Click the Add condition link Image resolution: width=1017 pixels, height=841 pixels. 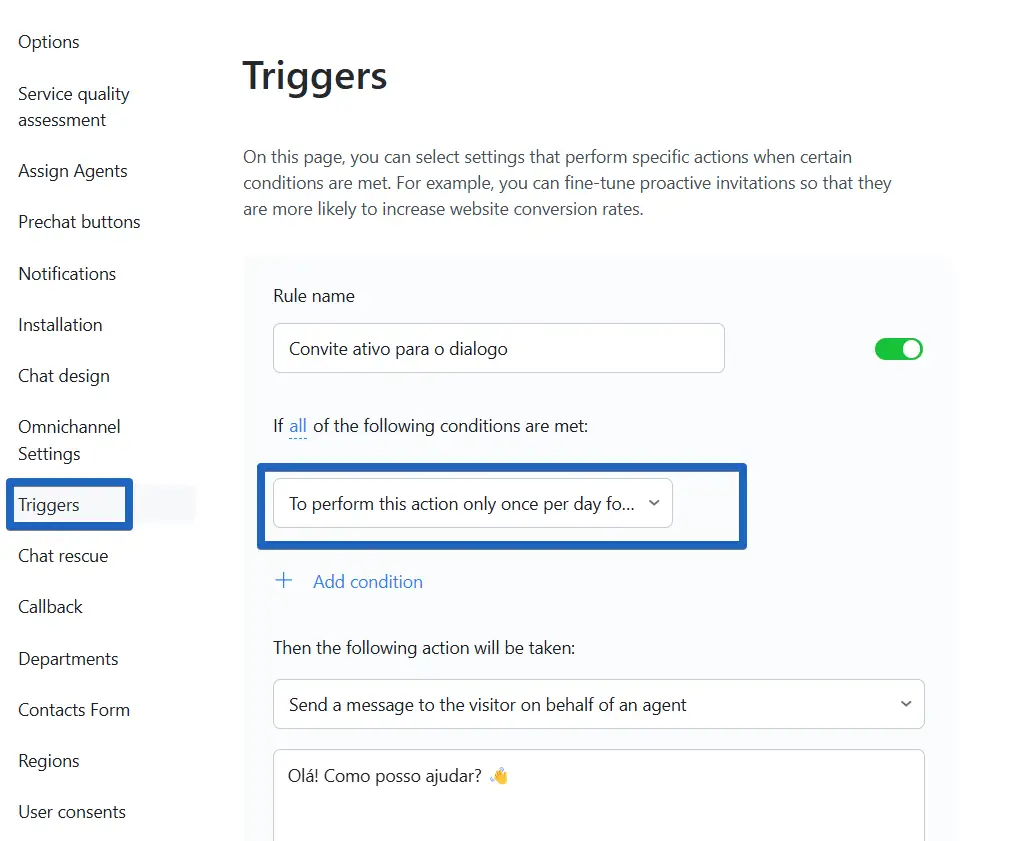[368, 582]
